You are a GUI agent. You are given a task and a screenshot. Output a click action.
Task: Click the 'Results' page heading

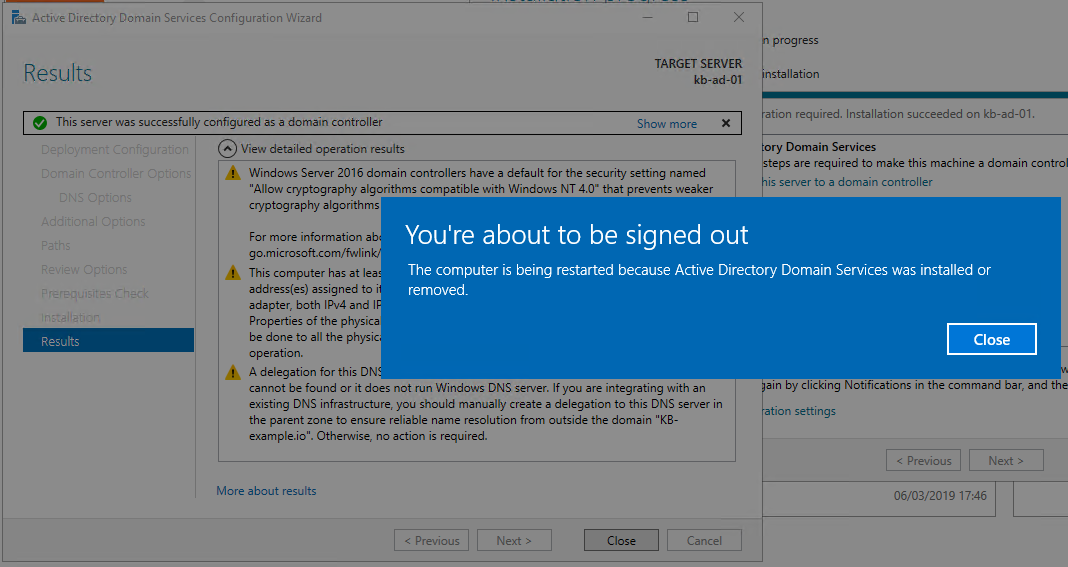[x=58, y=73]
